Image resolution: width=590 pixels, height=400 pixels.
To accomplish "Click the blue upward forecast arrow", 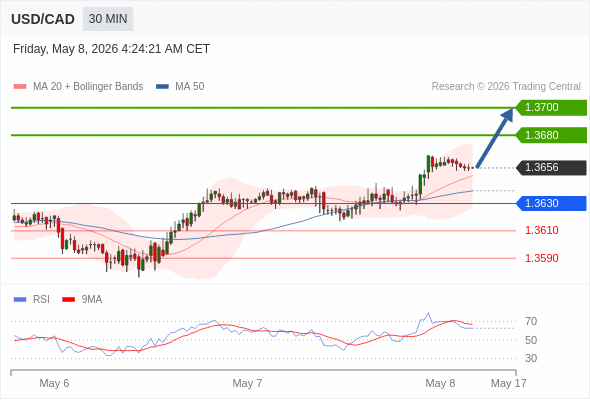I will point(495,138).
